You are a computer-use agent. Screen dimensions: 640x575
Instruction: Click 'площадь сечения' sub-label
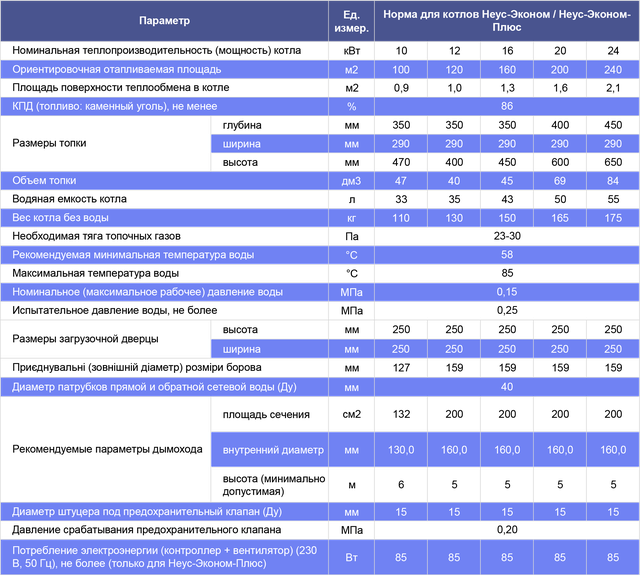pyautogui.click(x=266, y=415)
